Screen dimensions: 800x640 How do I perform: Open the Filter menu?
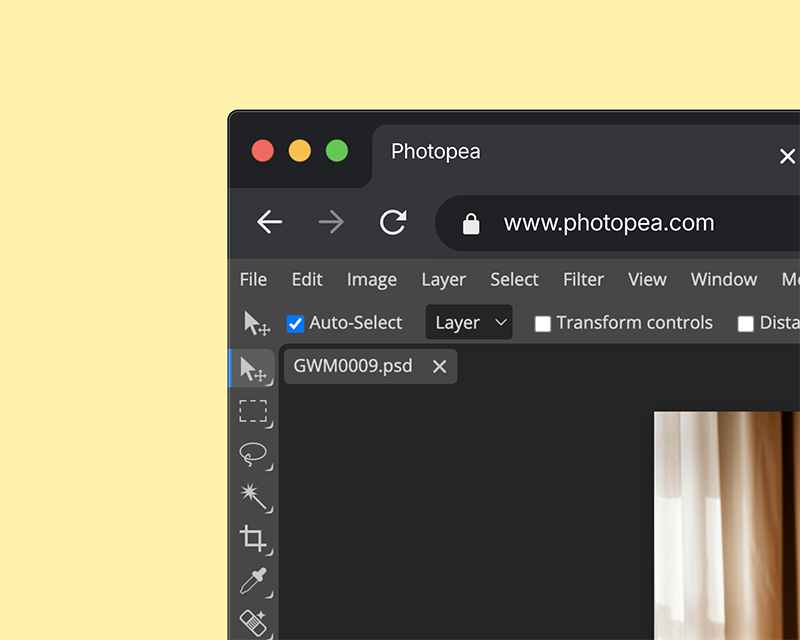click(583, 279)
